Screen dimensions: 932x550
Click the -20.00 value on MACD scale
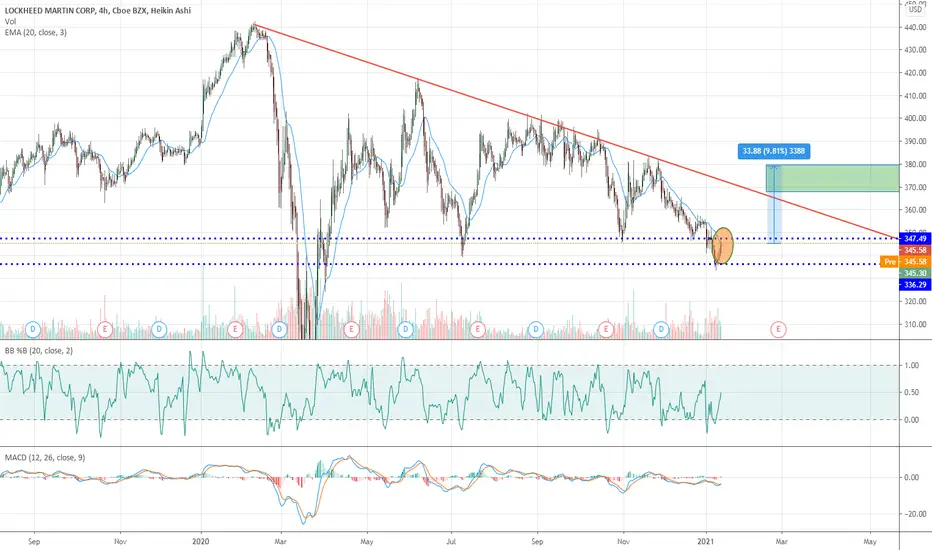click(914, 514)
